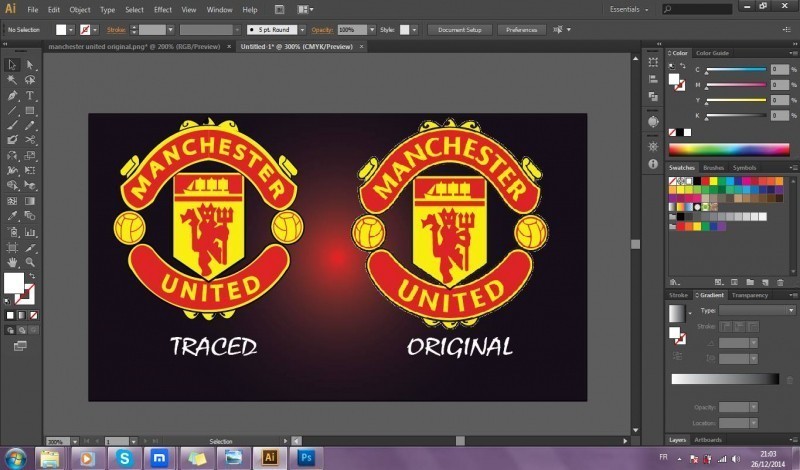The image size is (800, 470).
Task: Set paint mode to None in toolbox
Action: click(33, 315)
